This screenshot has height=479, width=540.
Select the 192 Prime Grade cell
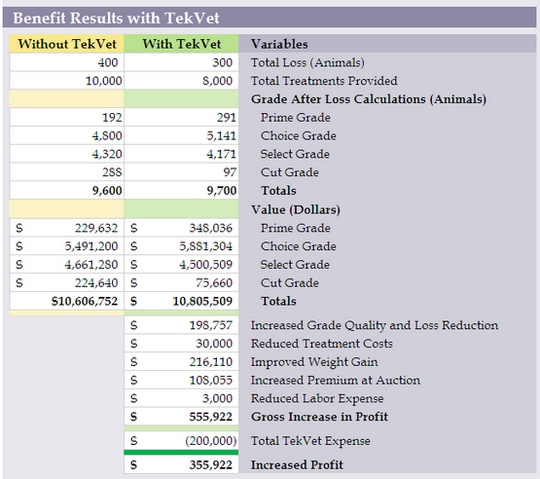(67, 117)
